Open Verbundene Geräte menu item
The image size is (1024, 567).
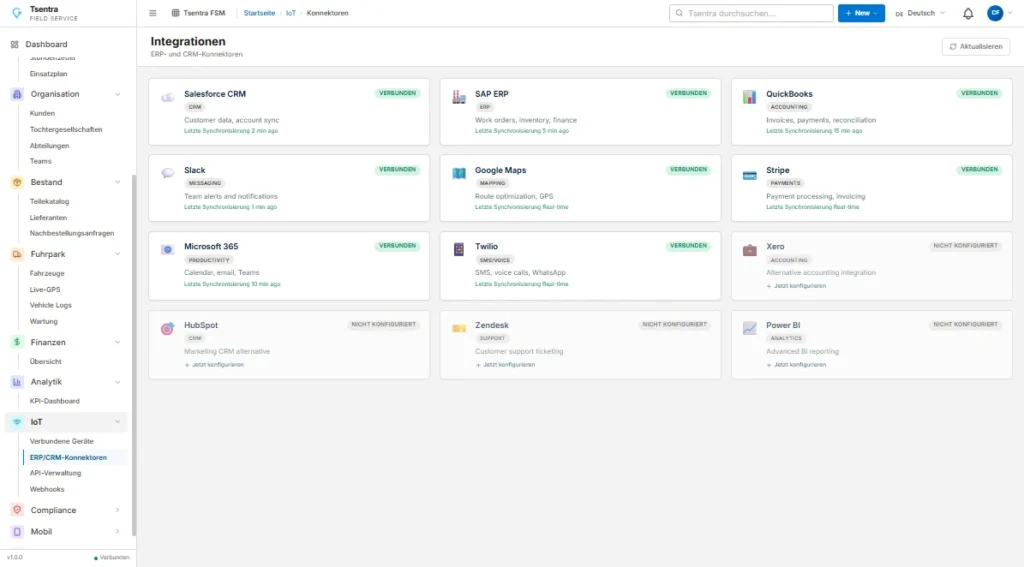[x=61, y=442]
